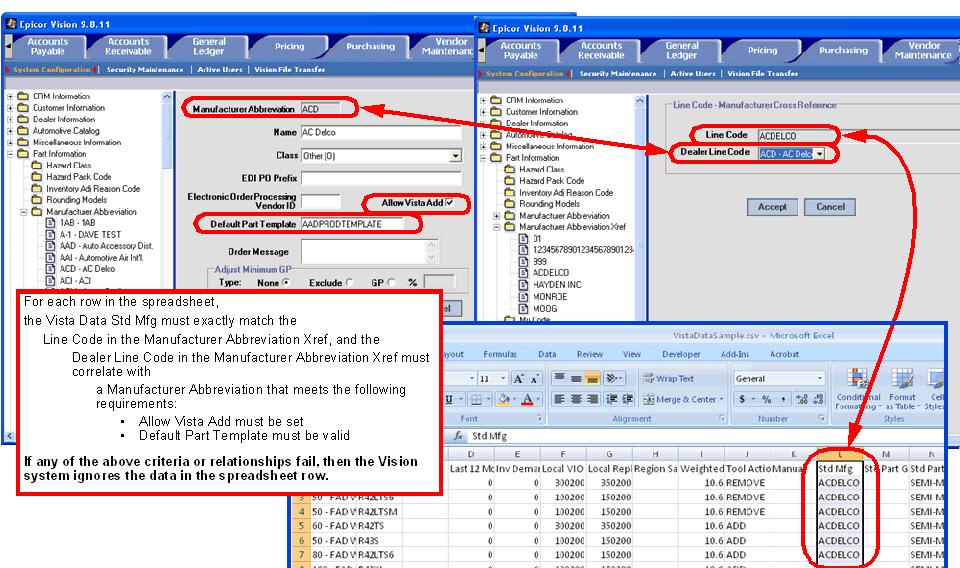This screenshot has height=568, width=960.
Task: Click the fx insert function icon
Action: (459, 436)
